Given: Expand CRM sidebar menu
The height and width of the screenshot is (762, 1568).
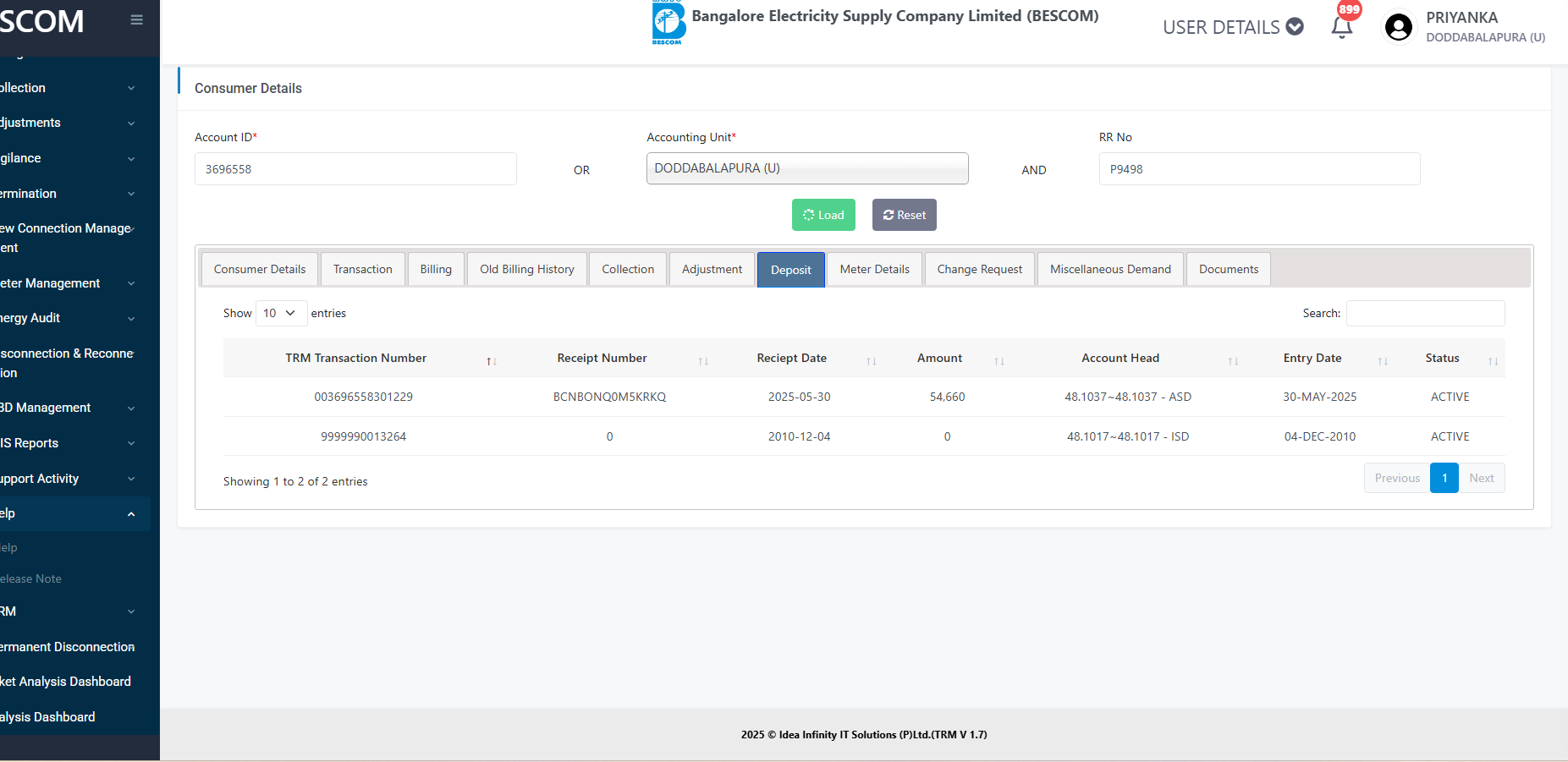Looking at the screenshot, I should click(x=68, y=611).
